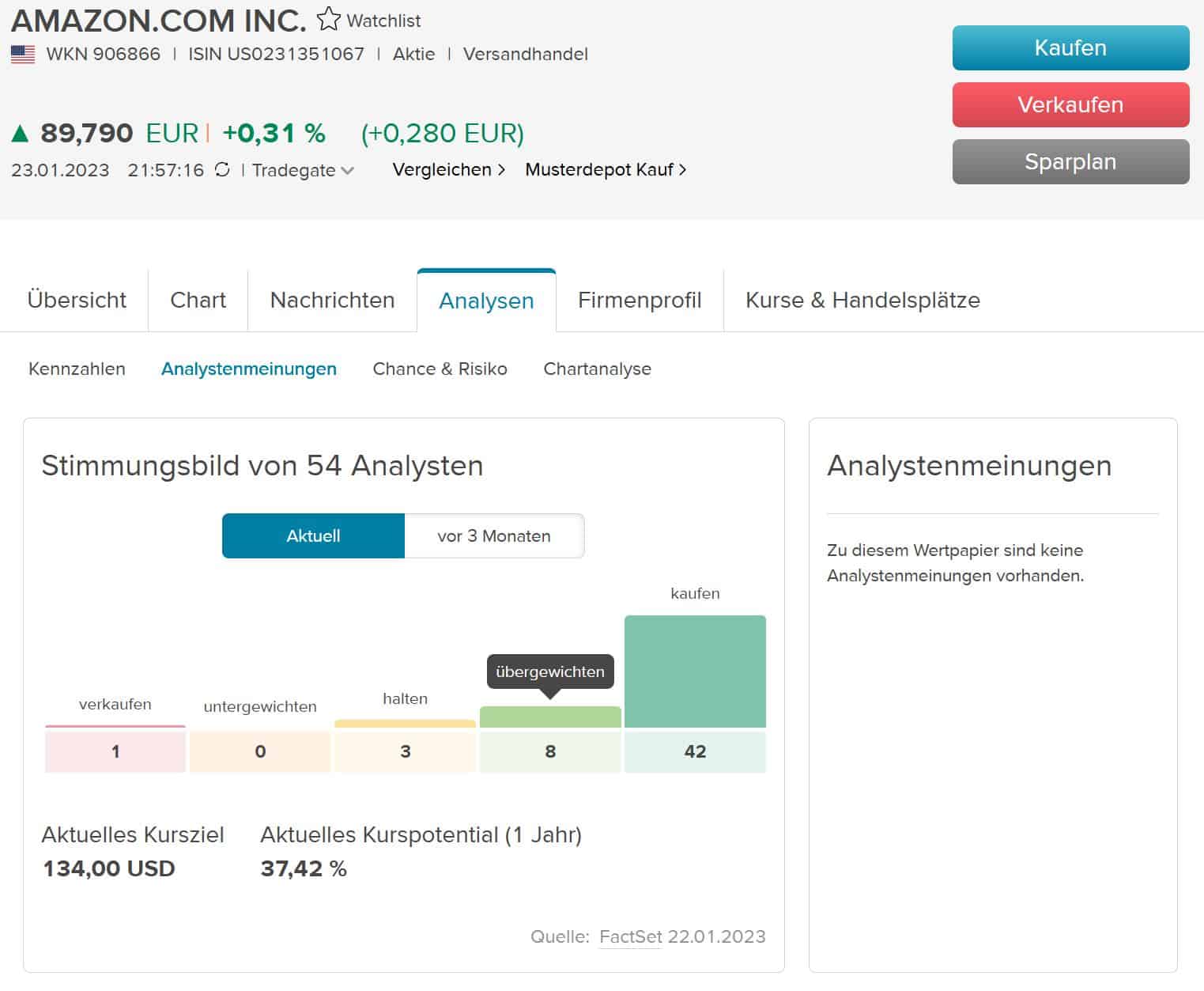Viewport: 1204px width, 991px height.
Task: Open the Sparplan button
Action: coord(1070,161)
